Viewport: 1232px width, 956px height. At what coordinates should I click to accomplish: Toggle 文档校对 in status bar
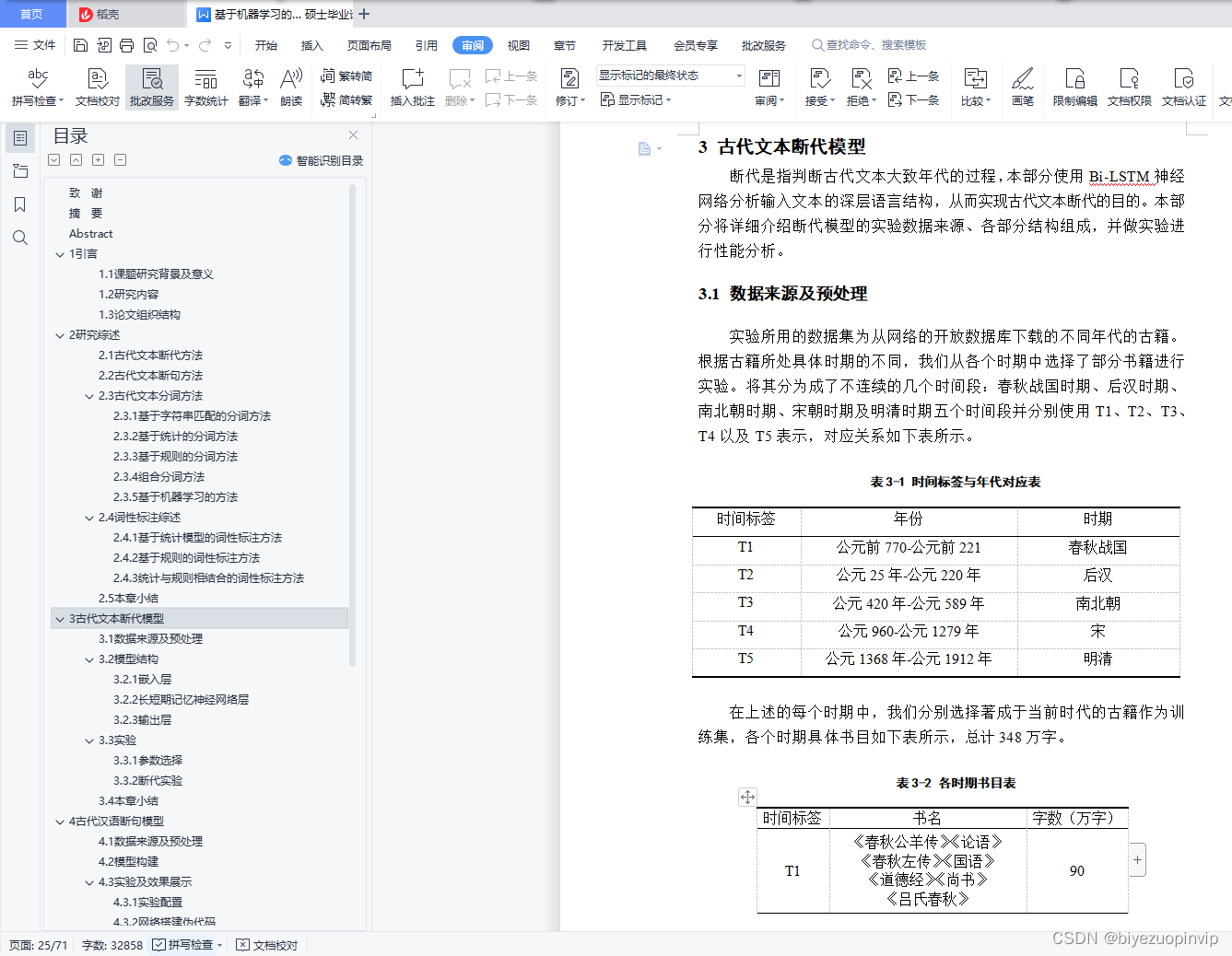click(267, 945)
